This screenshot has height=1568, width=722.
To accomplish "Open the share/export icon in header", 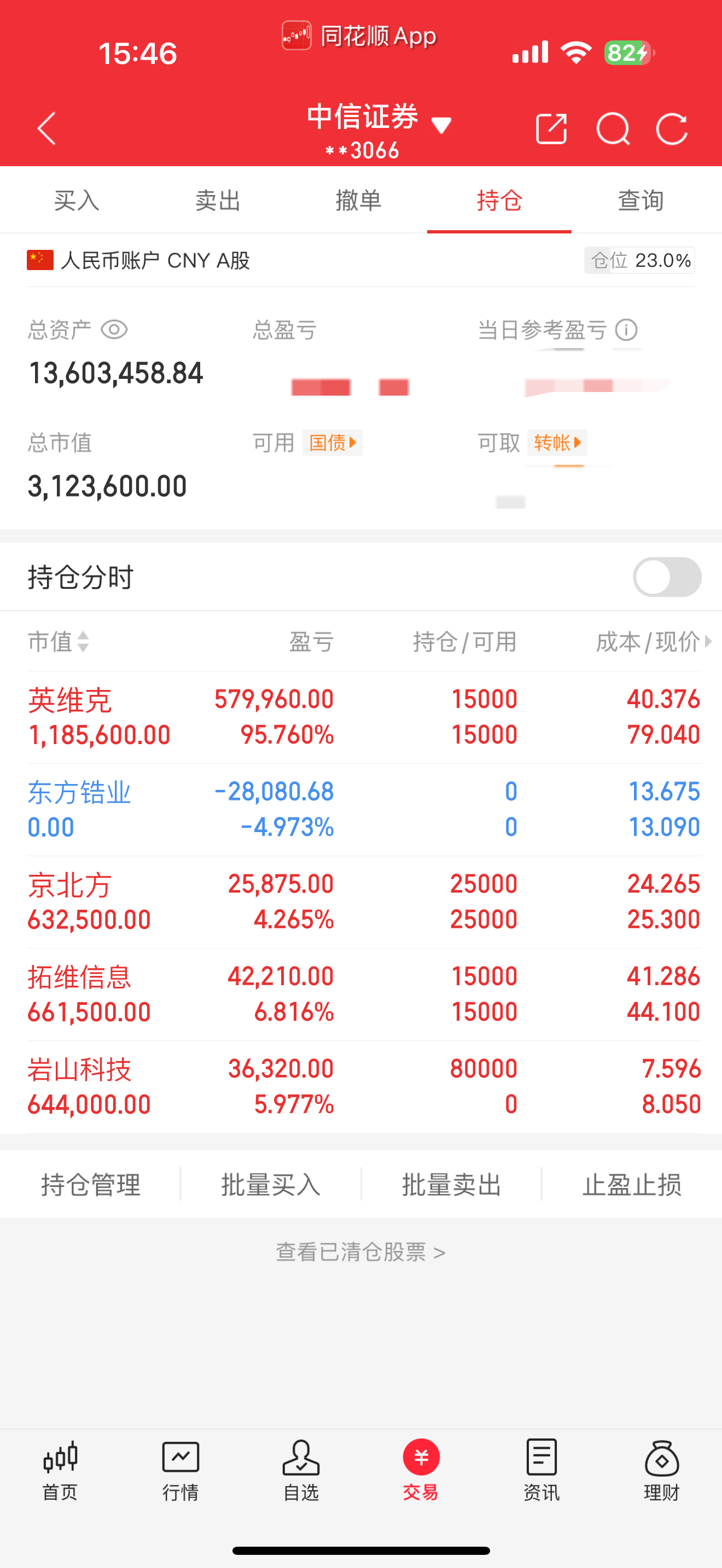I will [551, 128].
